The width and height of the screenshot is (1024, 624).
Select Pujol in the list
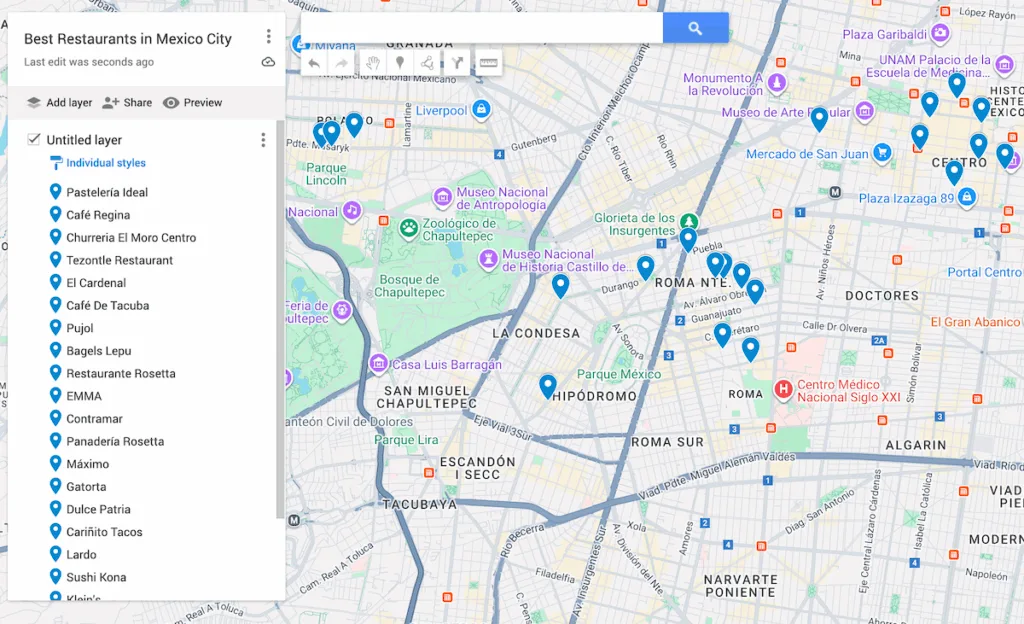(80, 328)
